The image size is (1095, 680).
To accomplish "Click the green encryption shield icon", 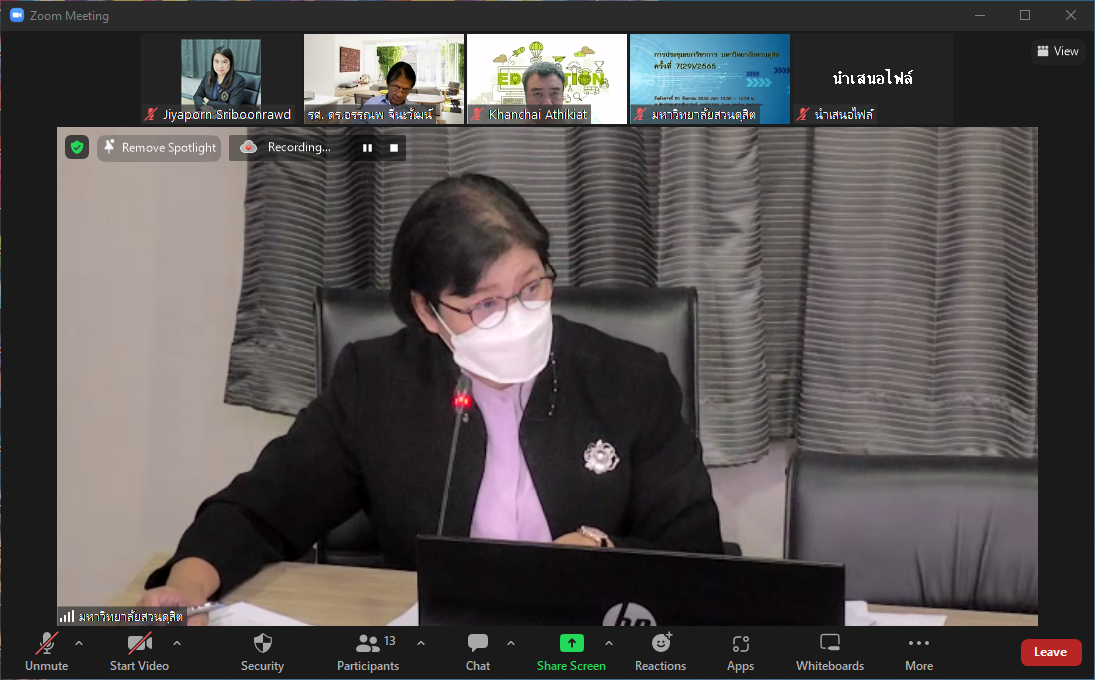I will pyautogui.click(x=77, y=148).
